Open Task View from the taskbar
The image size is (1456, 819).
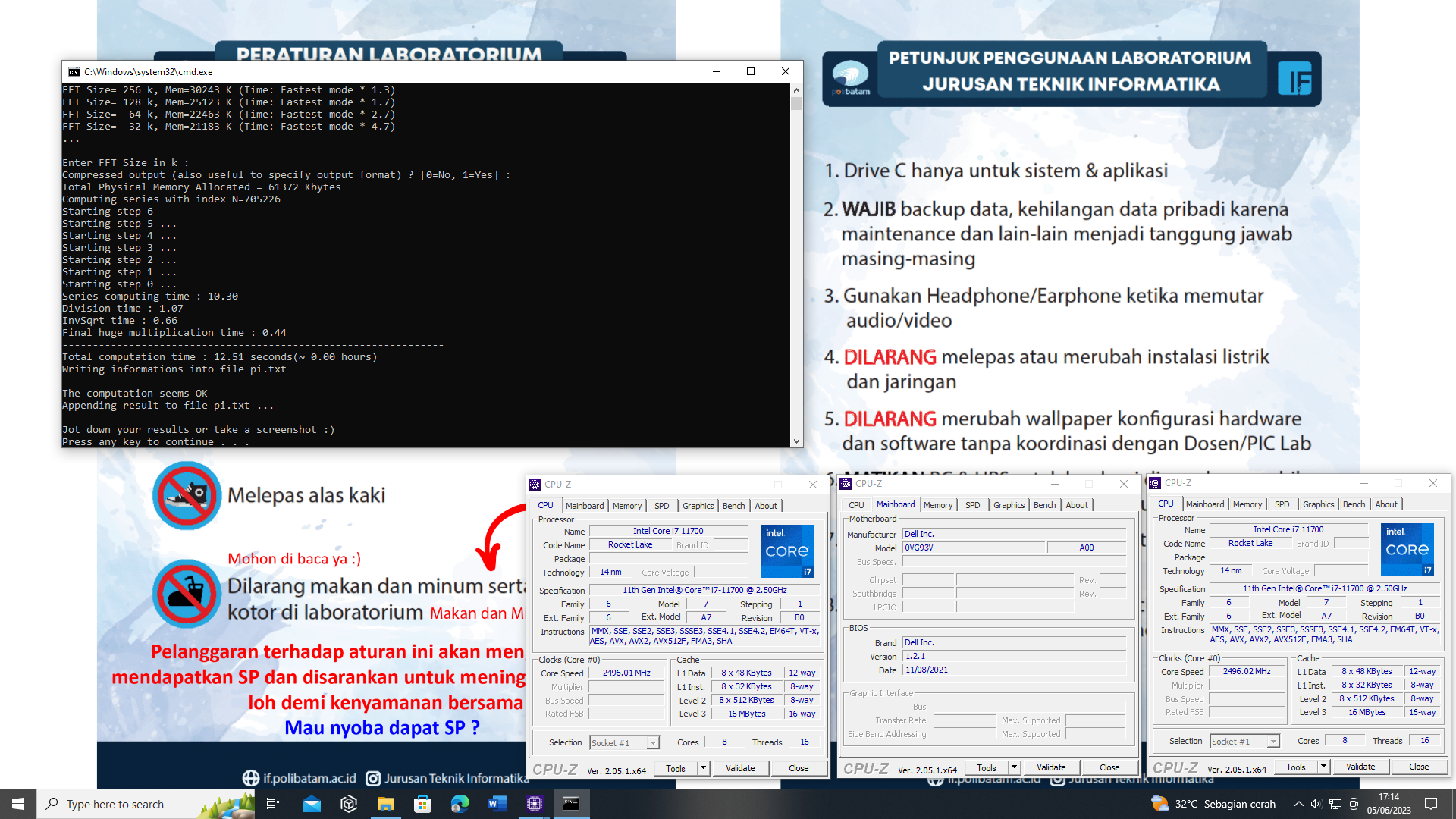tap(273, 804)
